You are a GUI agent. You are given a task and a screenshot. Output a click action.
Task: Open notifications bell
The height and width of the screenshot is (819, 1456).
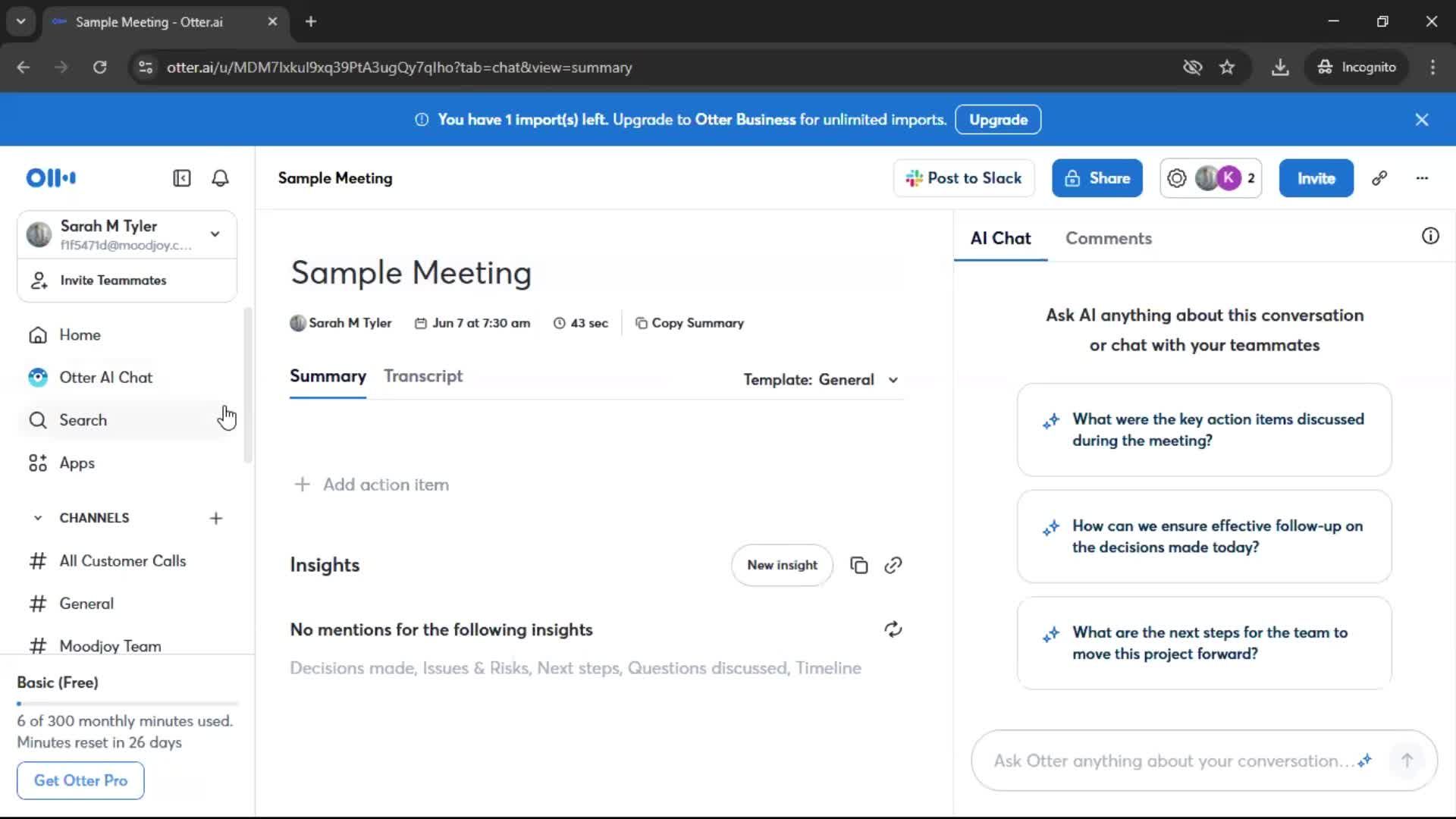coord(220,178)
